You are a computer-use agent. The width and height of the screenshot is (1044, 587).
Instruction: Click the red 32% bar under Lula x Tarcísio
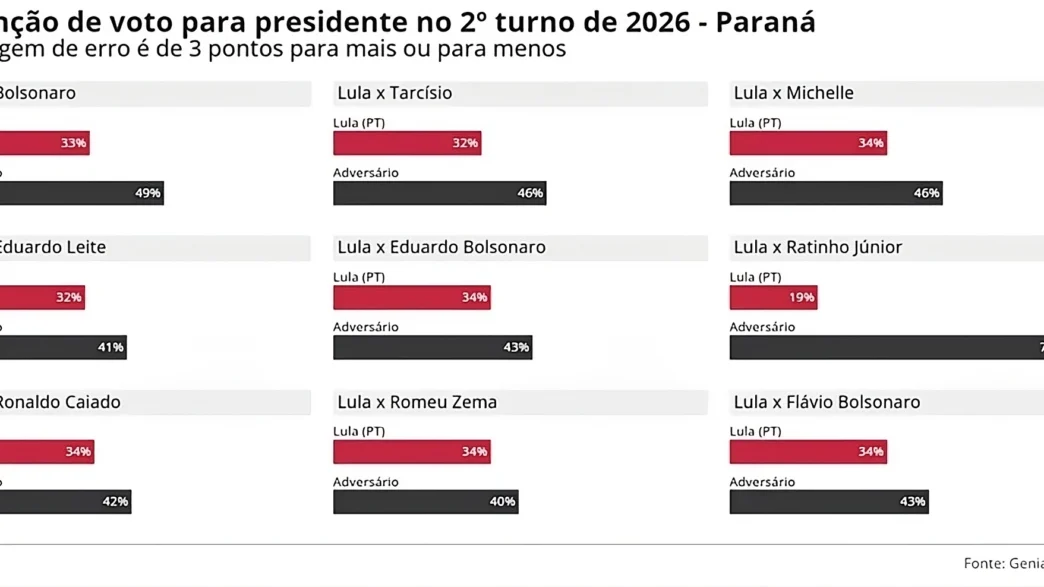click(407, 143)
